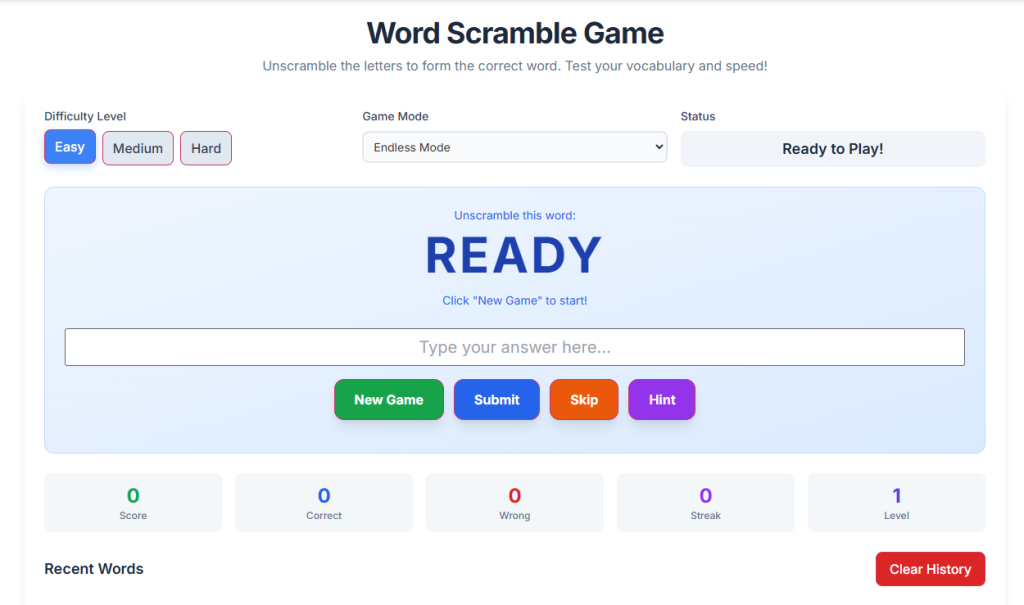The image size is (1024, 605).
Task: Click the Score counter card
Action: coord(132,502)
